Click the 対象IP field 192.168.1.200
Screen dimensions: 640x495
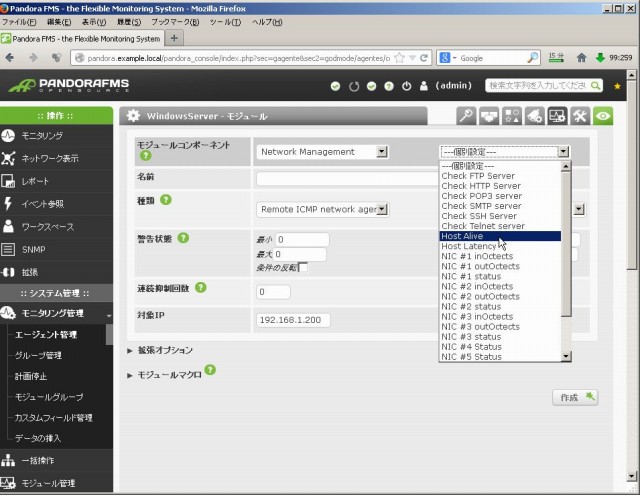(293, 320)
